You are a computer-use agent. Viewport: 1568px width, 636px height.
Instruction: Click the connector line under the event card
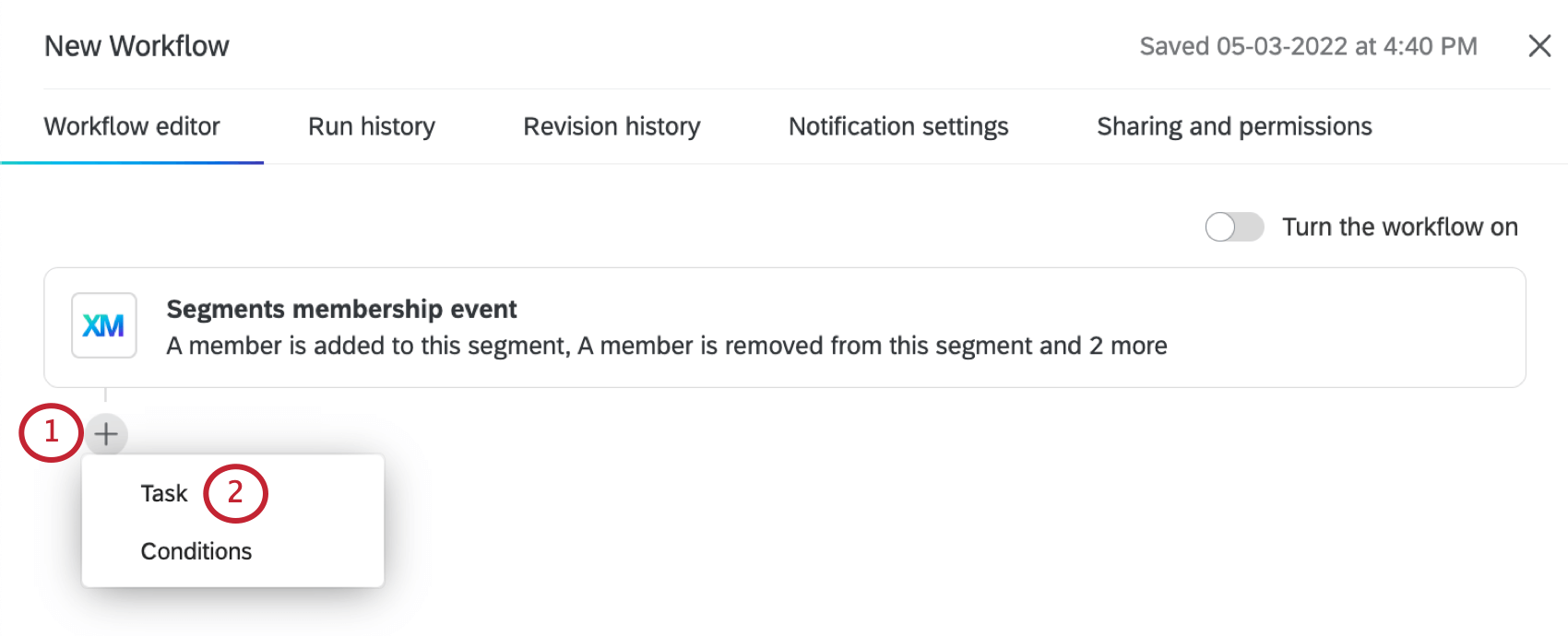click(106, 396)
